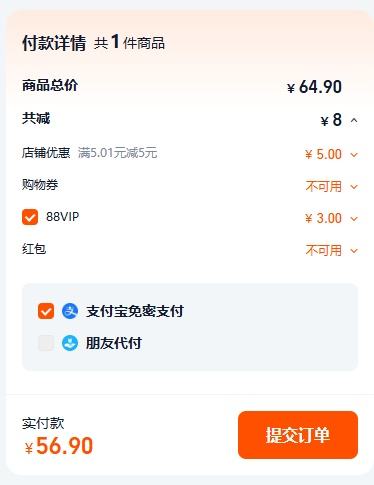Select the ¥5.00 store discount amount
This screenshot has height=485, width=374.
[323, 154]
